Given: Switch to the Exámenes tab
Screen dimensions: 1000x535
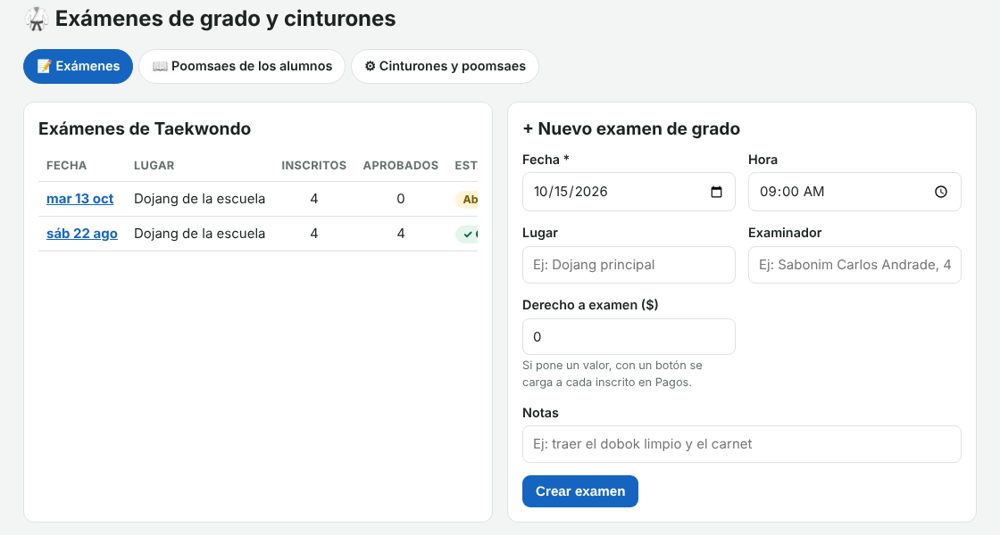Looking at the screenshot, I should 78,66.
